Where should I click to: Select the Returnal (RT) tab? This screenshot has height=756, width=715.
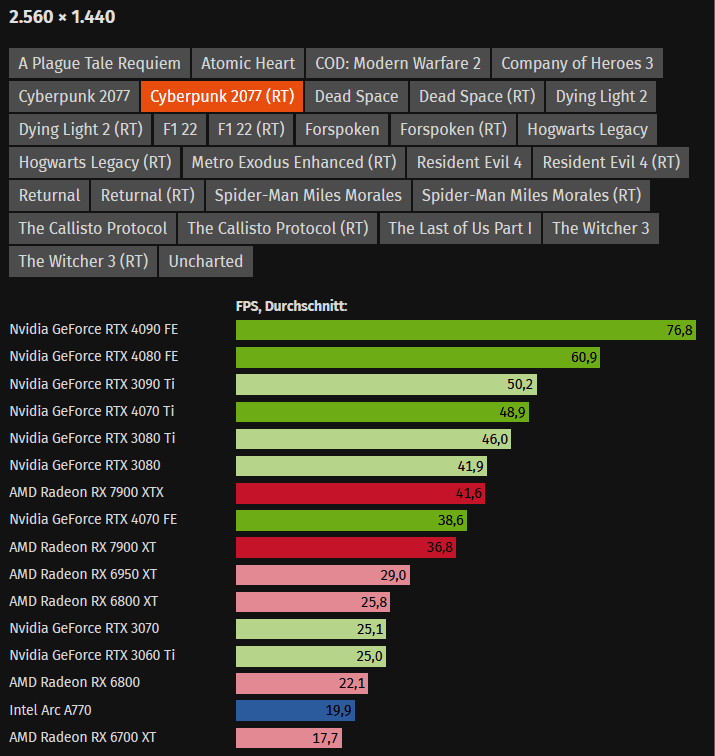[148, 195]
